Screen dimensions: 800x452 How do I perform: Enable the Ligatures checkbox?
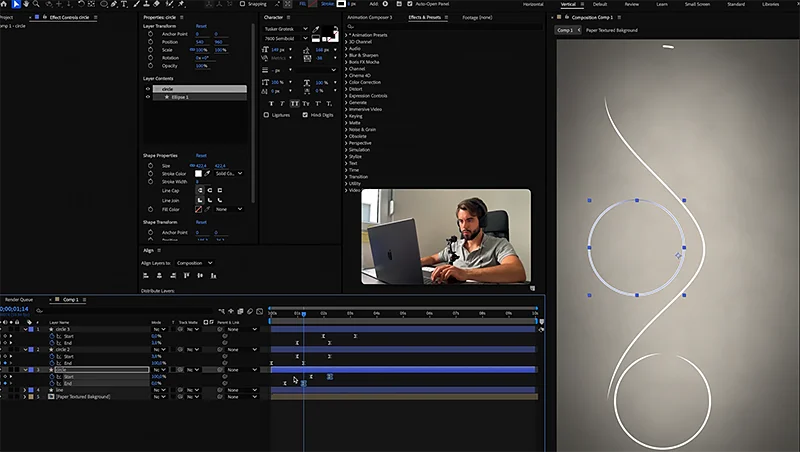266,115
